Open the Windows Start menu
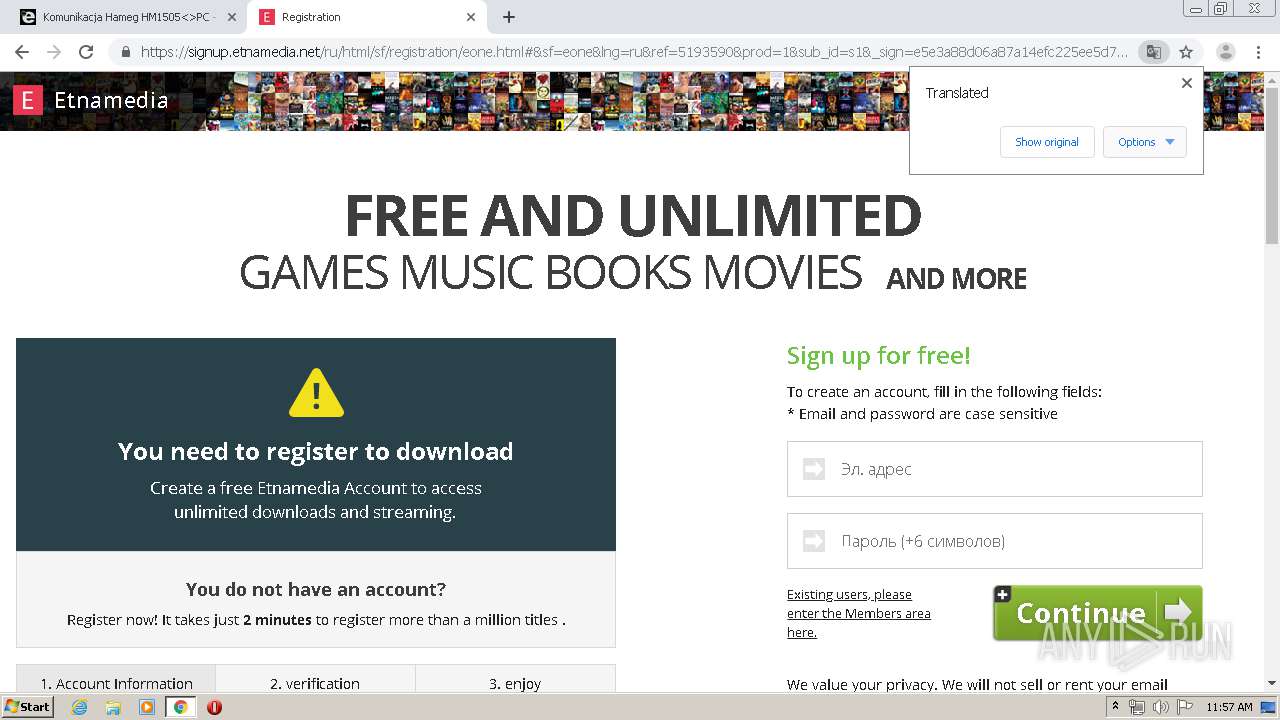Screen dimensions: 1280x720 (x=27, y=707)
